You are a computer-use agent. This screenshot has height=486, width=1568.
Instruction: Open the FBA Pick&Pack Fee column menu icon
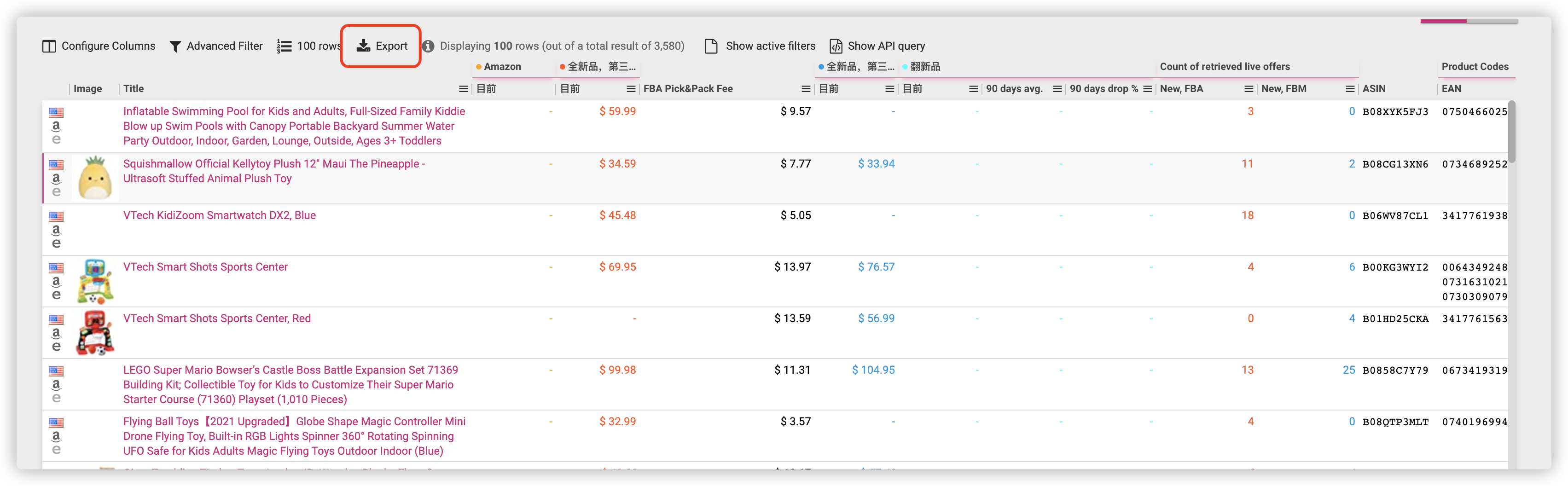(x=806, y=89)
